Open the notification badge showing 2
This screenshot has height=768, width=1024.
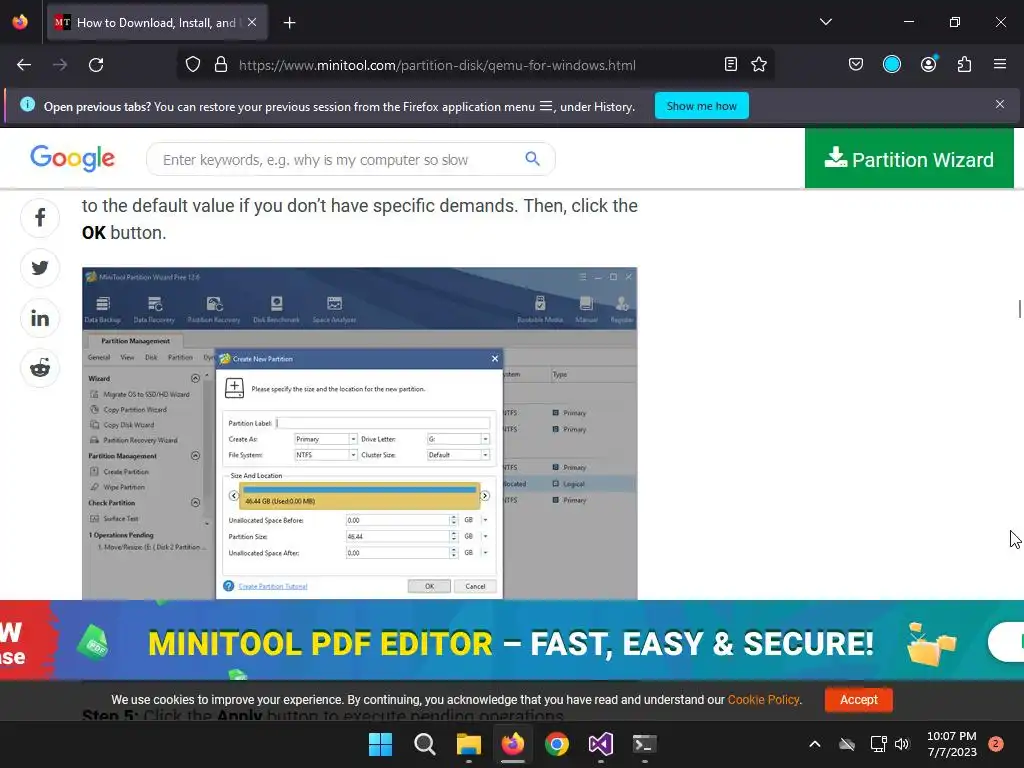(x=996, y=743)
